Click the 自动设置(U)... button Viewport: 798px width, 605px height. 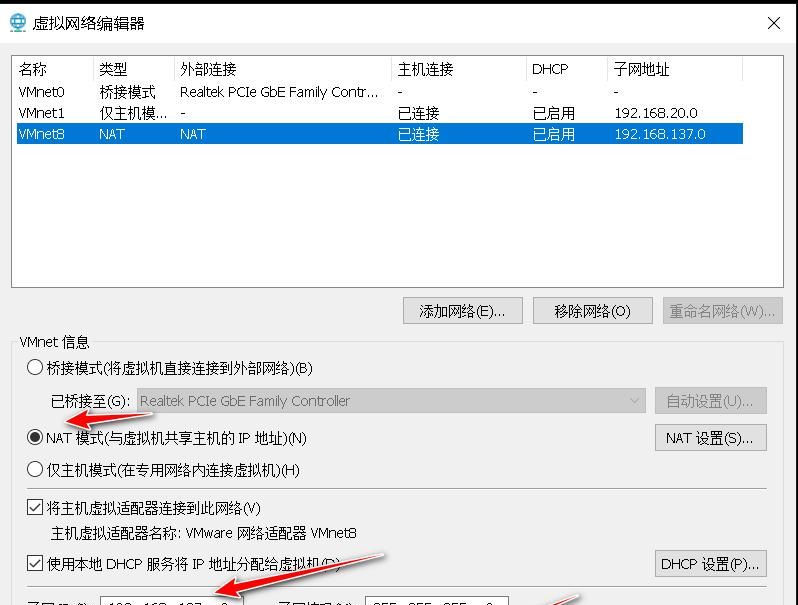coord(710,401)
